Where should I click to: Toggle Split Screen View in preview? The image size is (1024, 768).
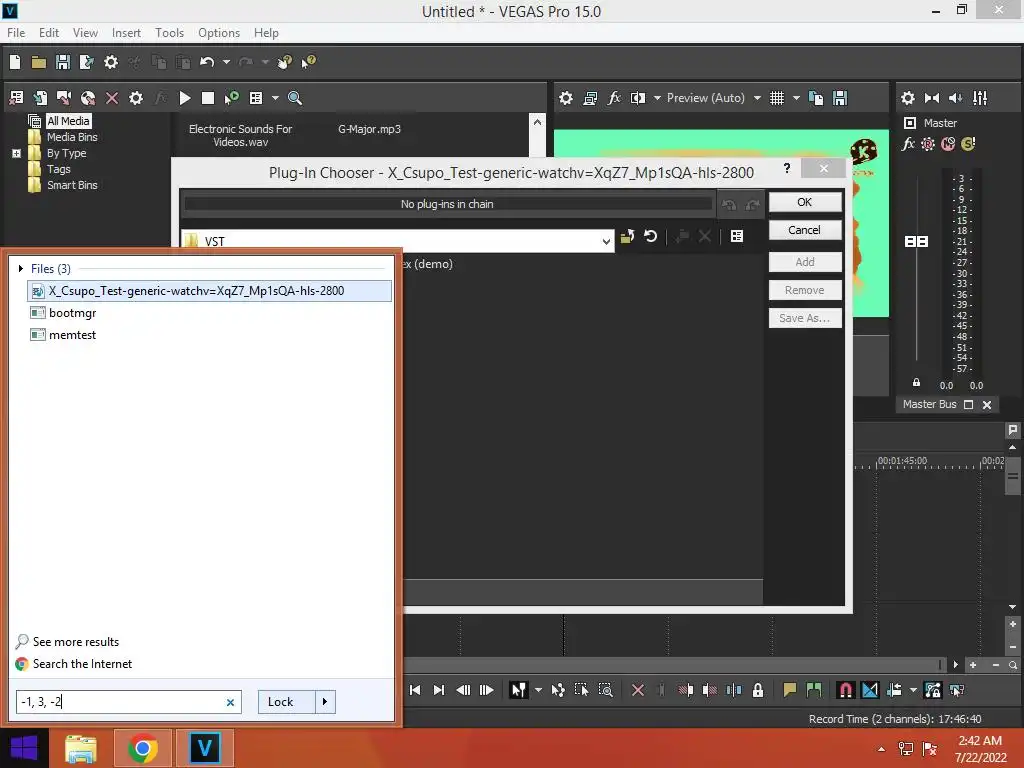[638, 98]
